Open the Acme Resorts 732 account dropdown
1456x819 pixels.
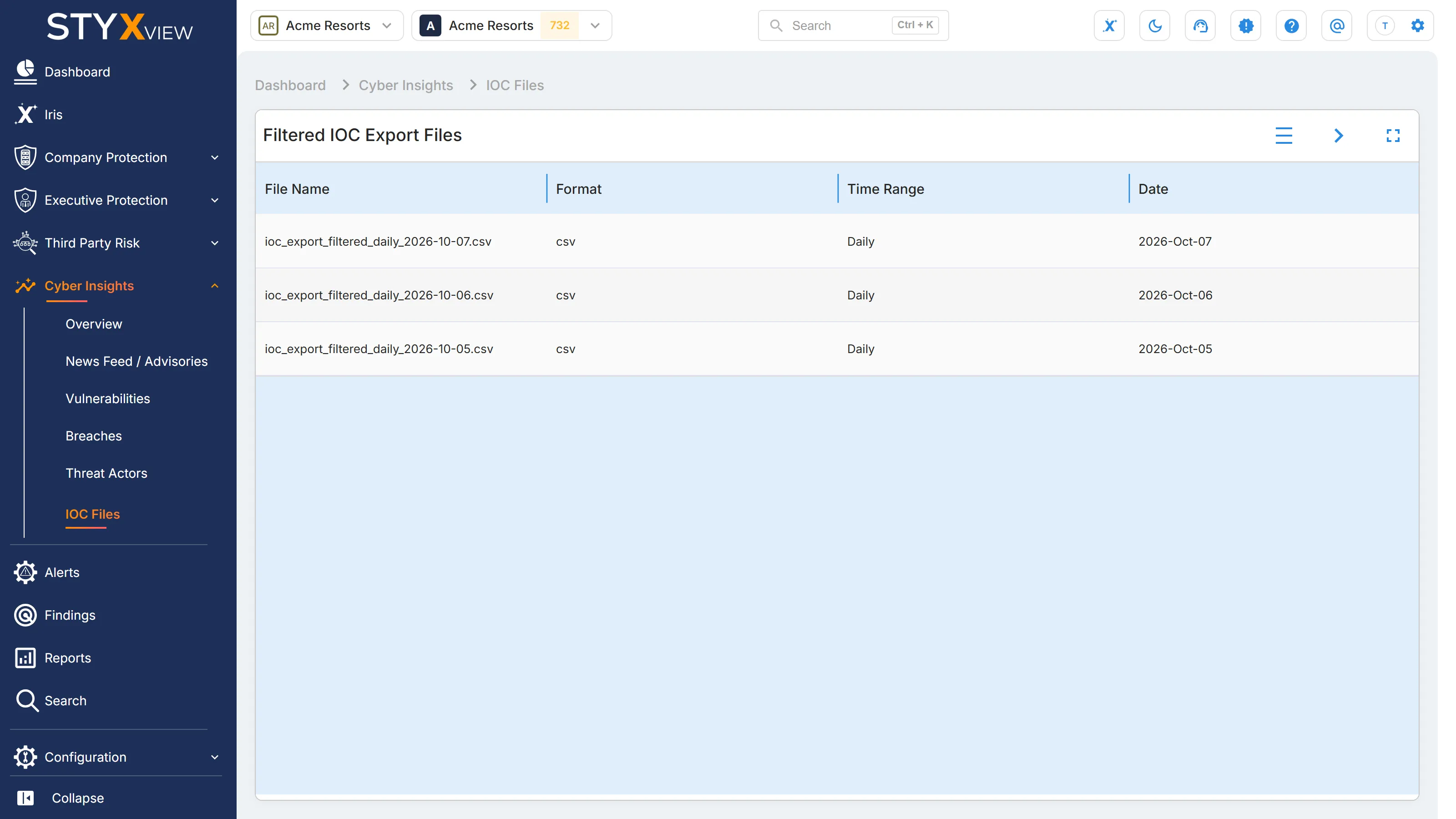[511, 25]
